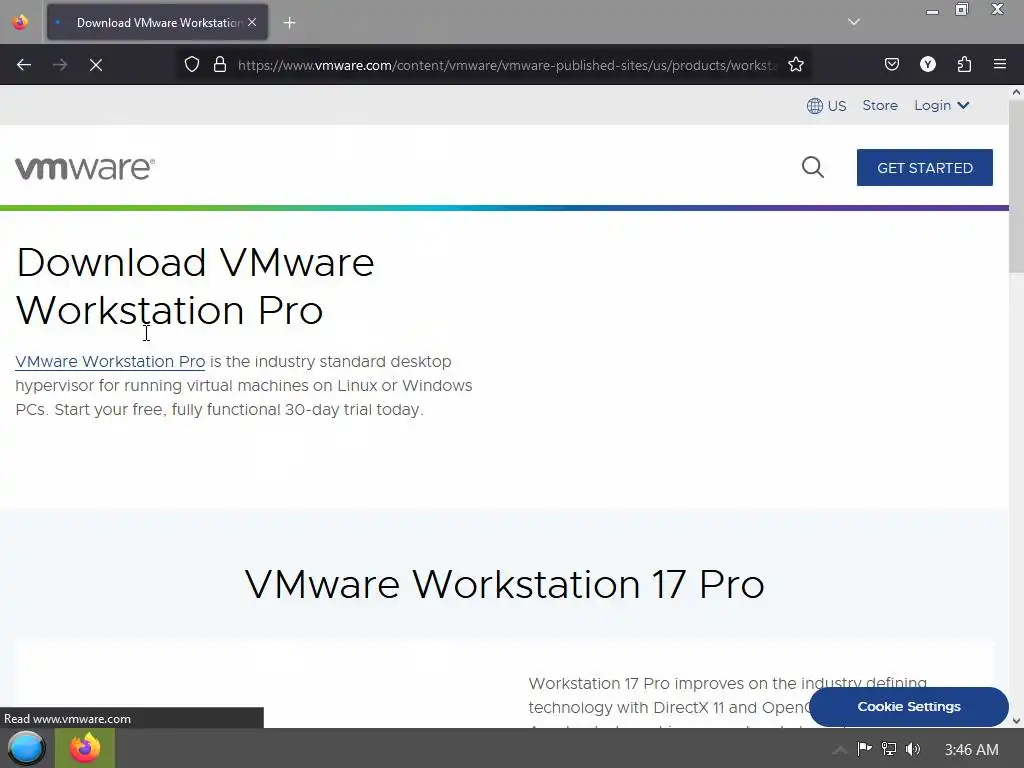This screenshot has height=768, width=1024.
Task: Click the address bar URL
Action: [x=507, y=65]
